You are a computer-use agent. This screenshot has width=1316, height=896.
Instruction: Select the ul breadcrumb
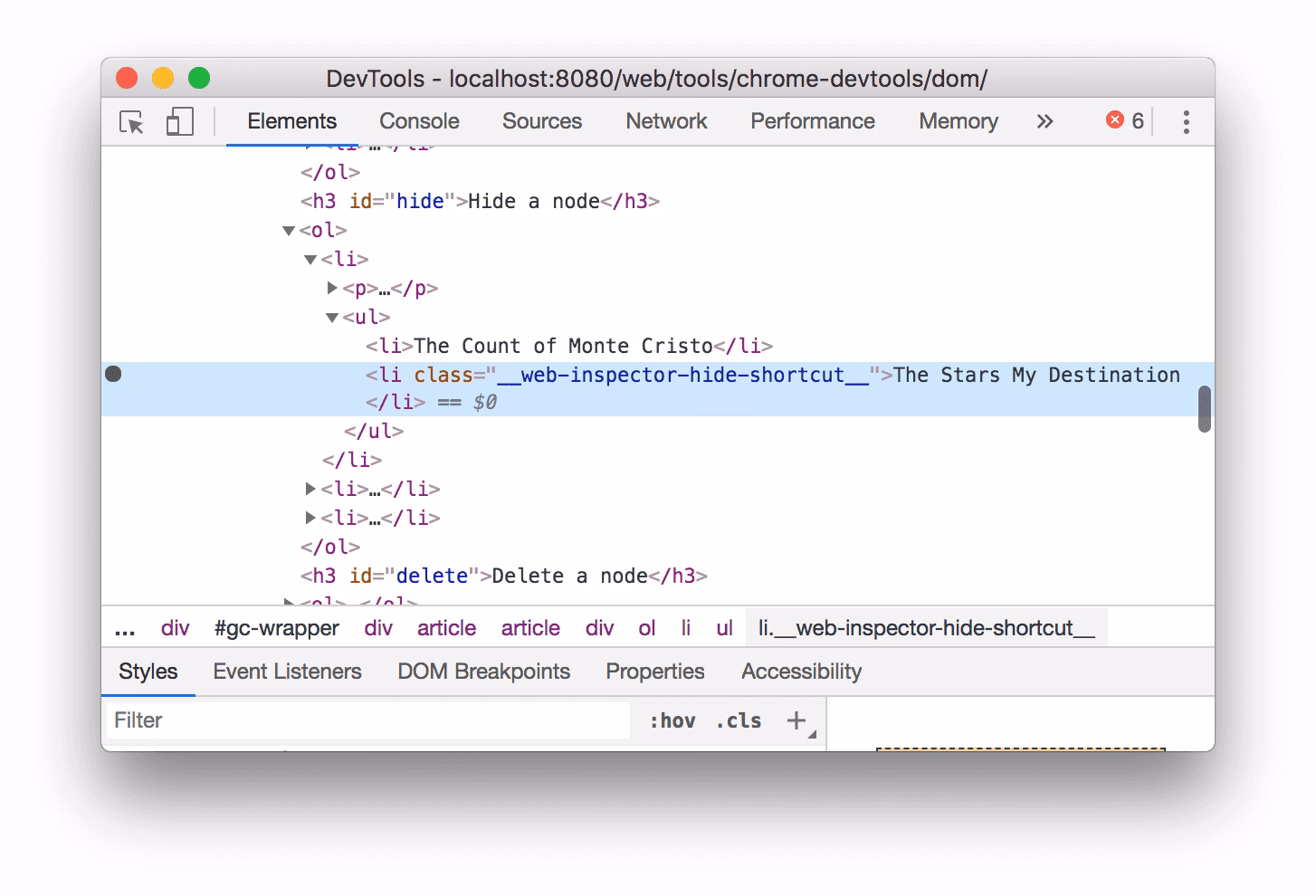pos(724,628)
